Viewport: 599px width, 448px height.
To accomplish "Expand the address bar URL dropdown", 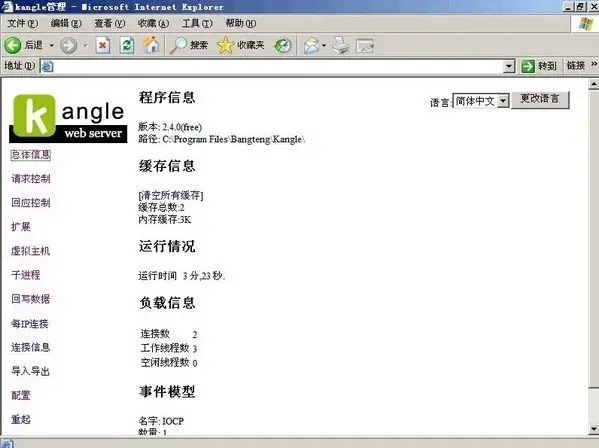I will tap(508, 66).
